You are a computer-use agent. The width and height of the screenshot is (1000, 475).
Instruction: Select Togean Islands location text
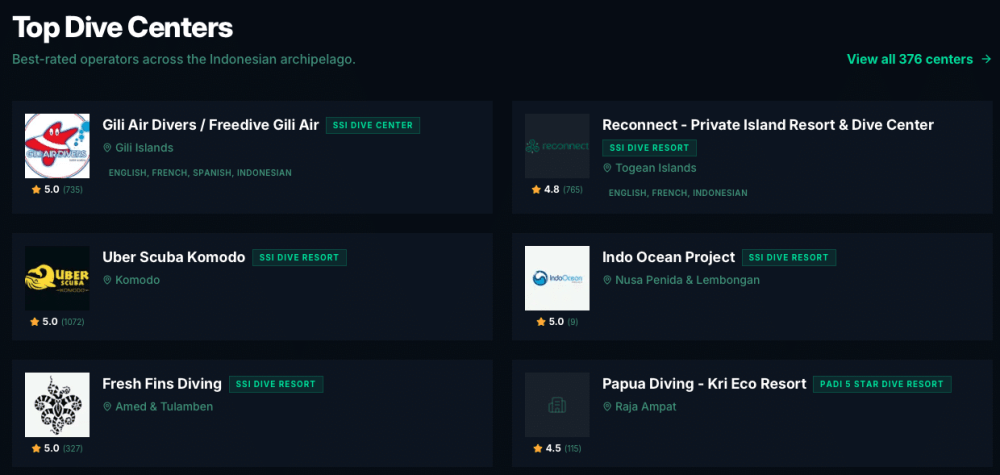(656, 168)
